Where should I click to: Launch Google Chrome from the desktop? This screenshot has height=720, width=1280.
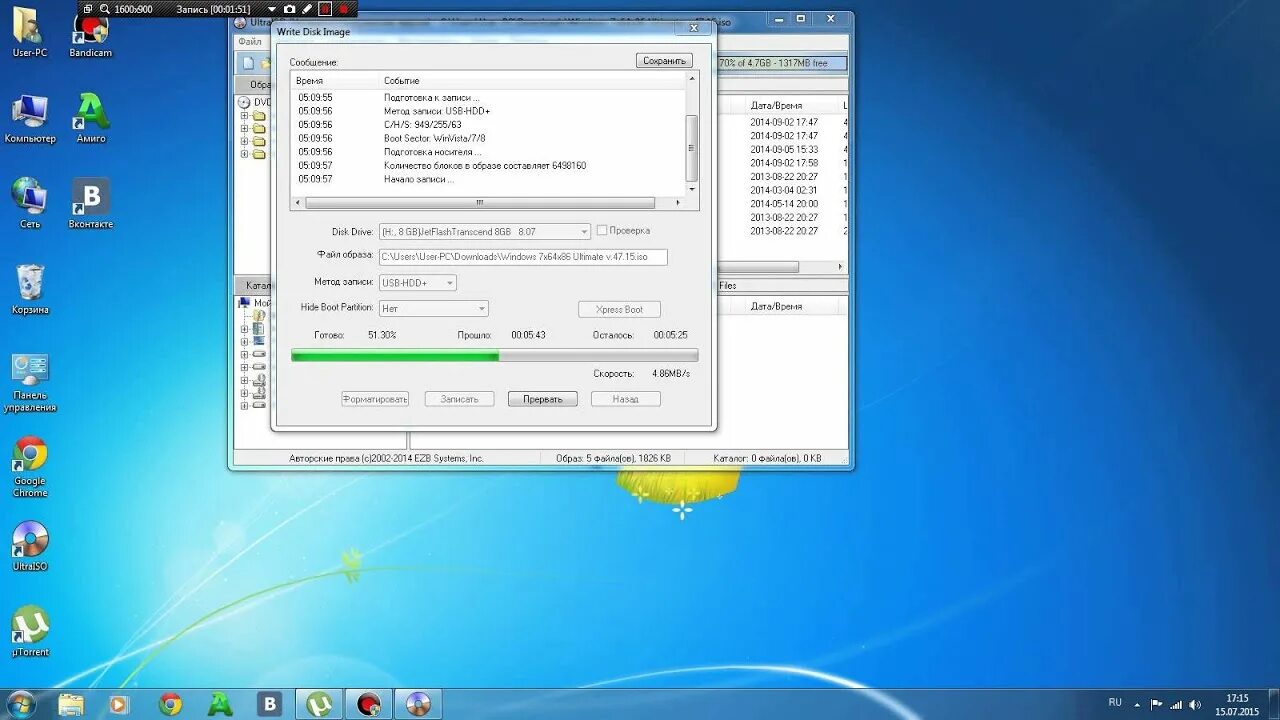click(x=30, y=467)
